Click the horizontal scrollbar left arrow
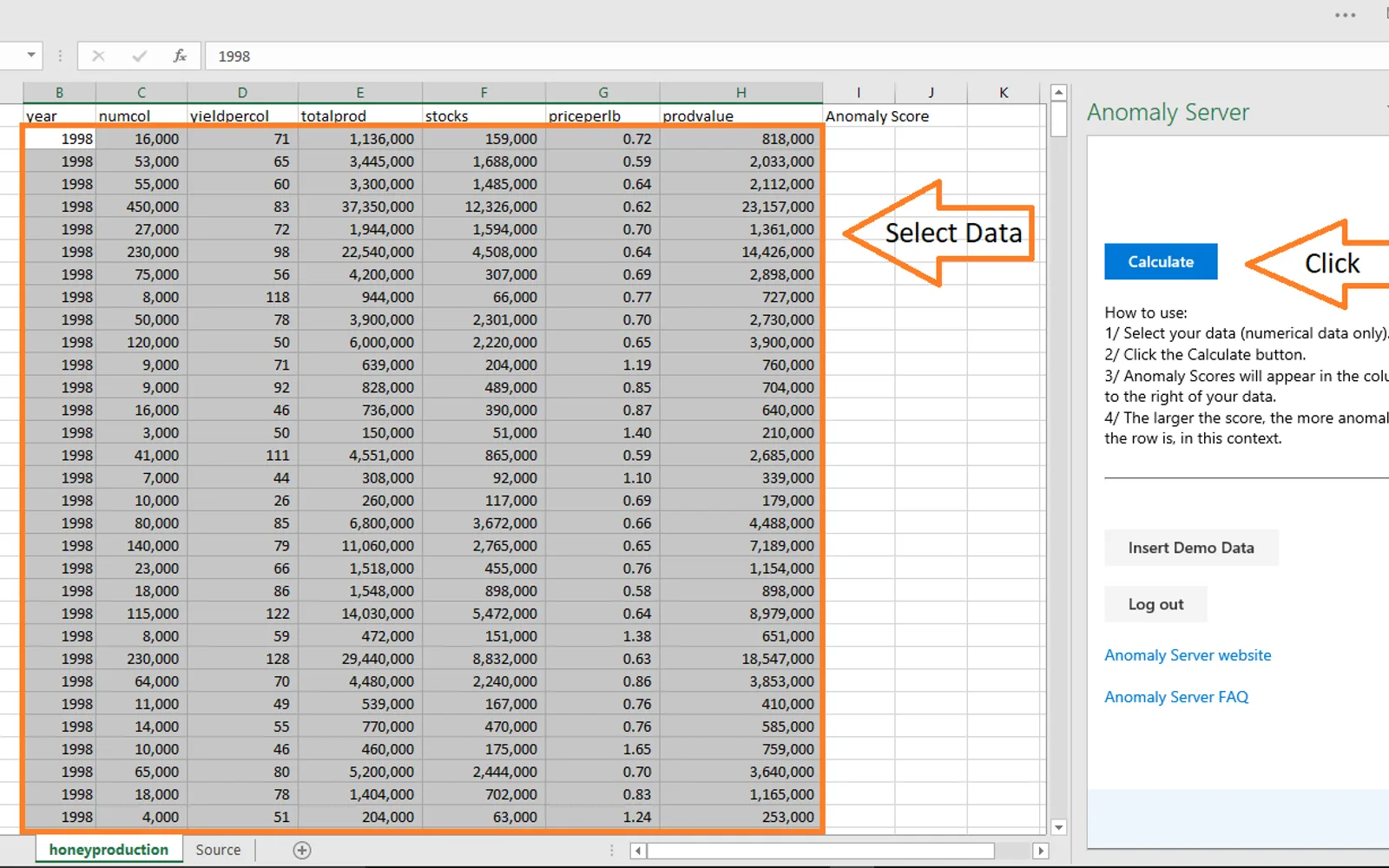 (638, 851)
